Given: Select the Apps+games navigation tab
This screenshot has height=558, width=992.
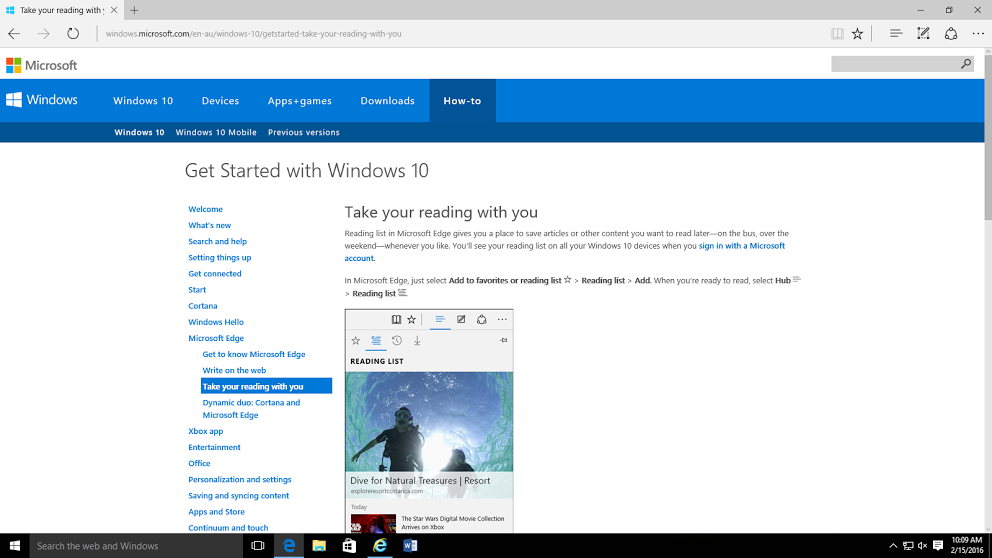Looking at the screenshot, I should pyautogui.click(x=299, y=101).
